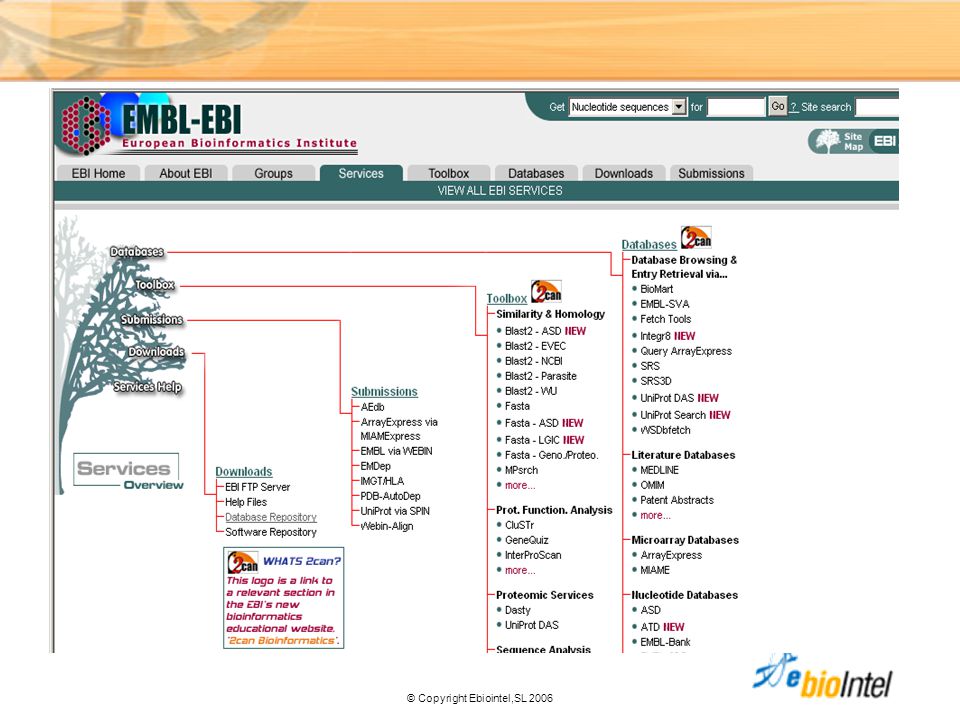Open Blast2 - NCBI link
The width and height of the screenshot is (960, 720).
pos(534,361)
